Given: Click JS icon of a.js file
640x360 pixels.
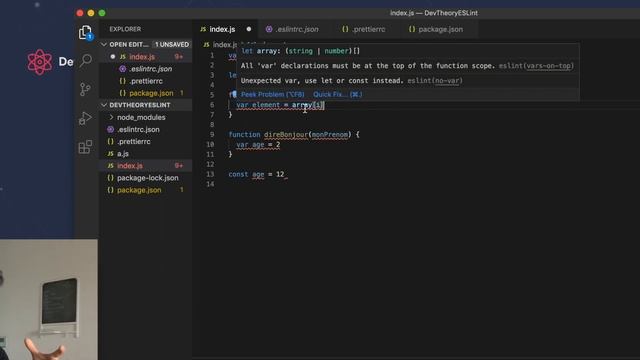Looking at the screenshot, I should (x=110, y=154).
